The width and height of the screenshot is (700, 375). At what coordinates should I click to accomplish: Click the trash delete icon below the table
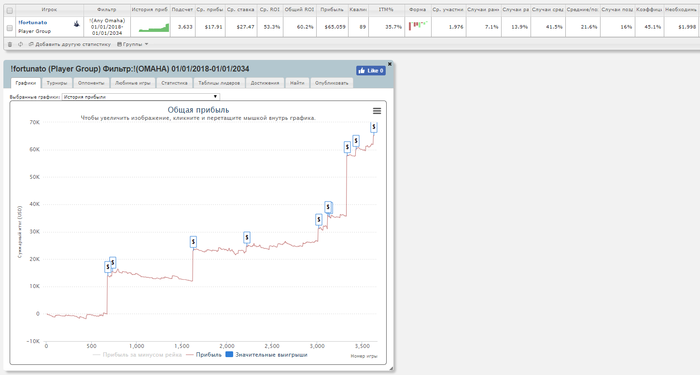coord(10,44)
